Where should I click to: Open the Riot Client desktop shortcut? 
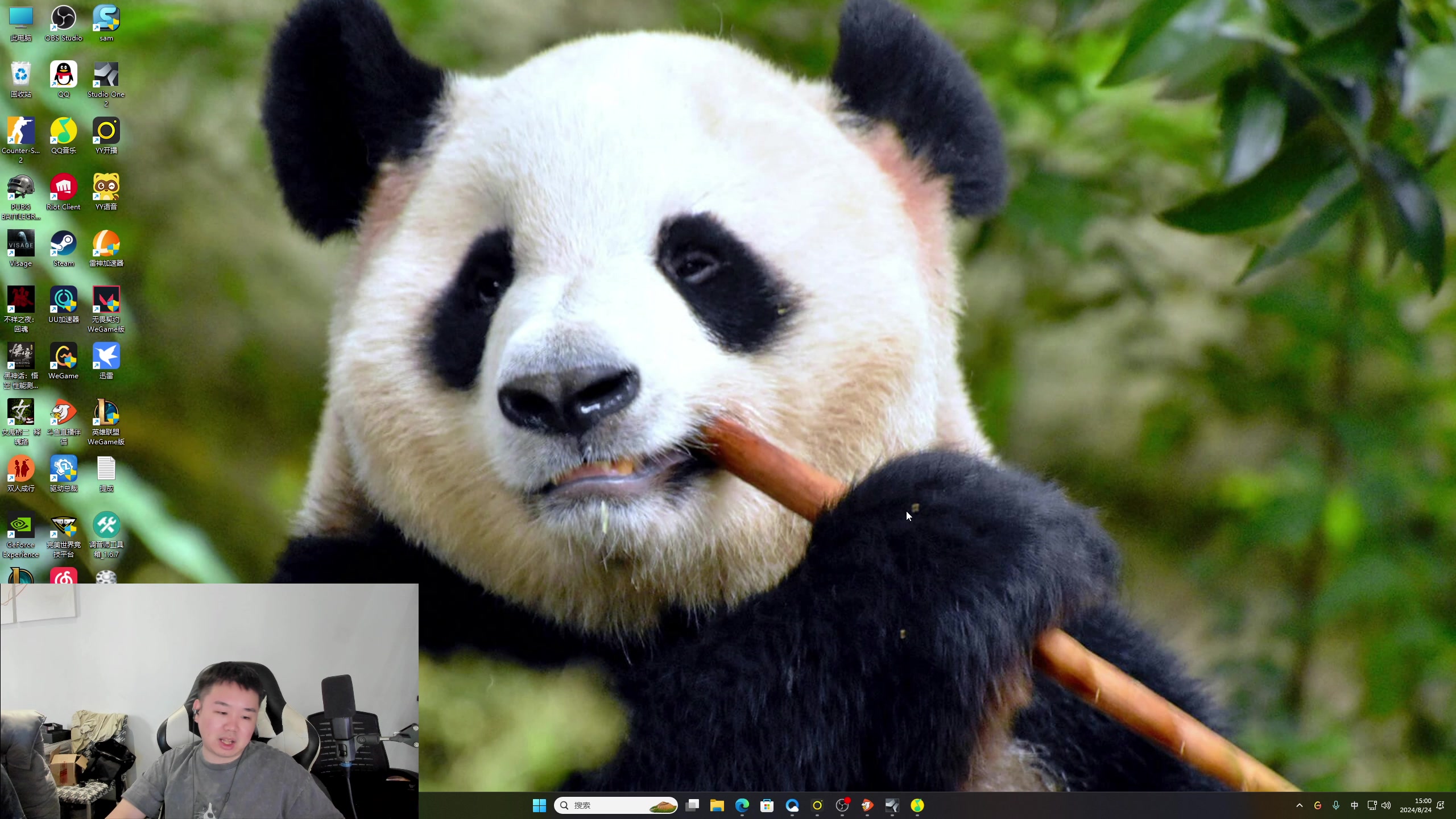click(64, 192)
